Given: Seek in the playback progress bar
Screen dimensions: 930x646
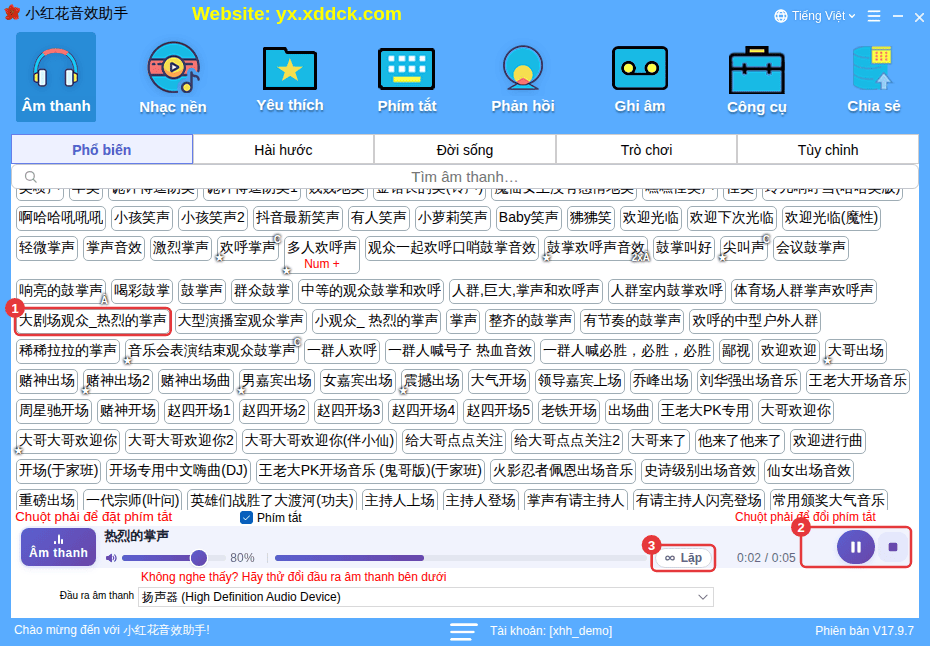Looking at the screenshot, I should tap(460, 558).
